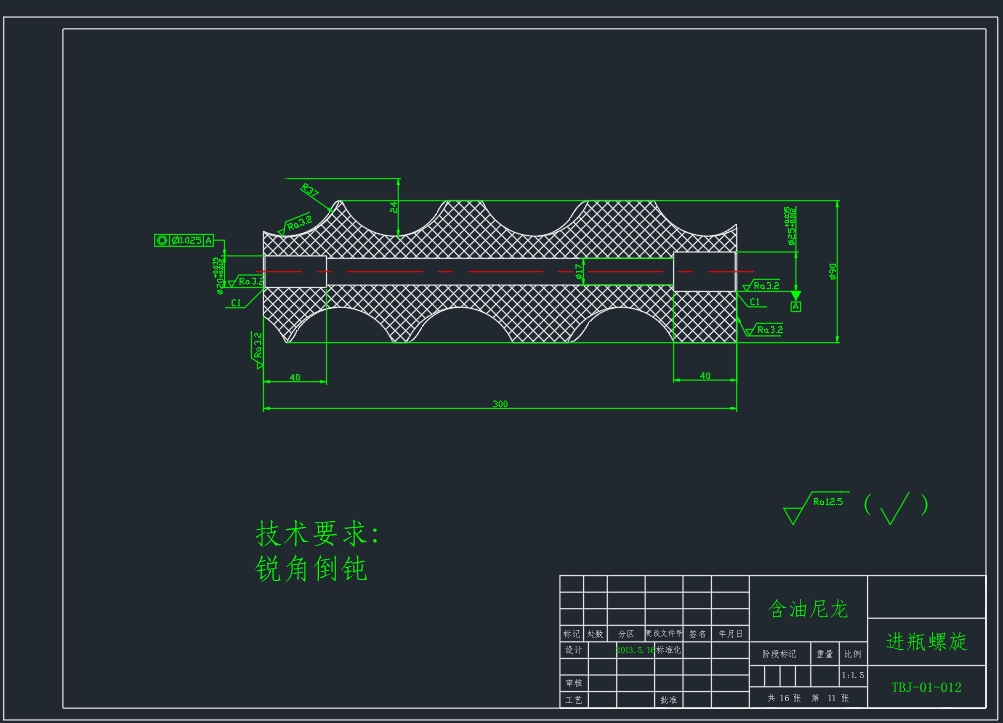
Task: Select the 技术要求: heading text
Action: point(317,534)
